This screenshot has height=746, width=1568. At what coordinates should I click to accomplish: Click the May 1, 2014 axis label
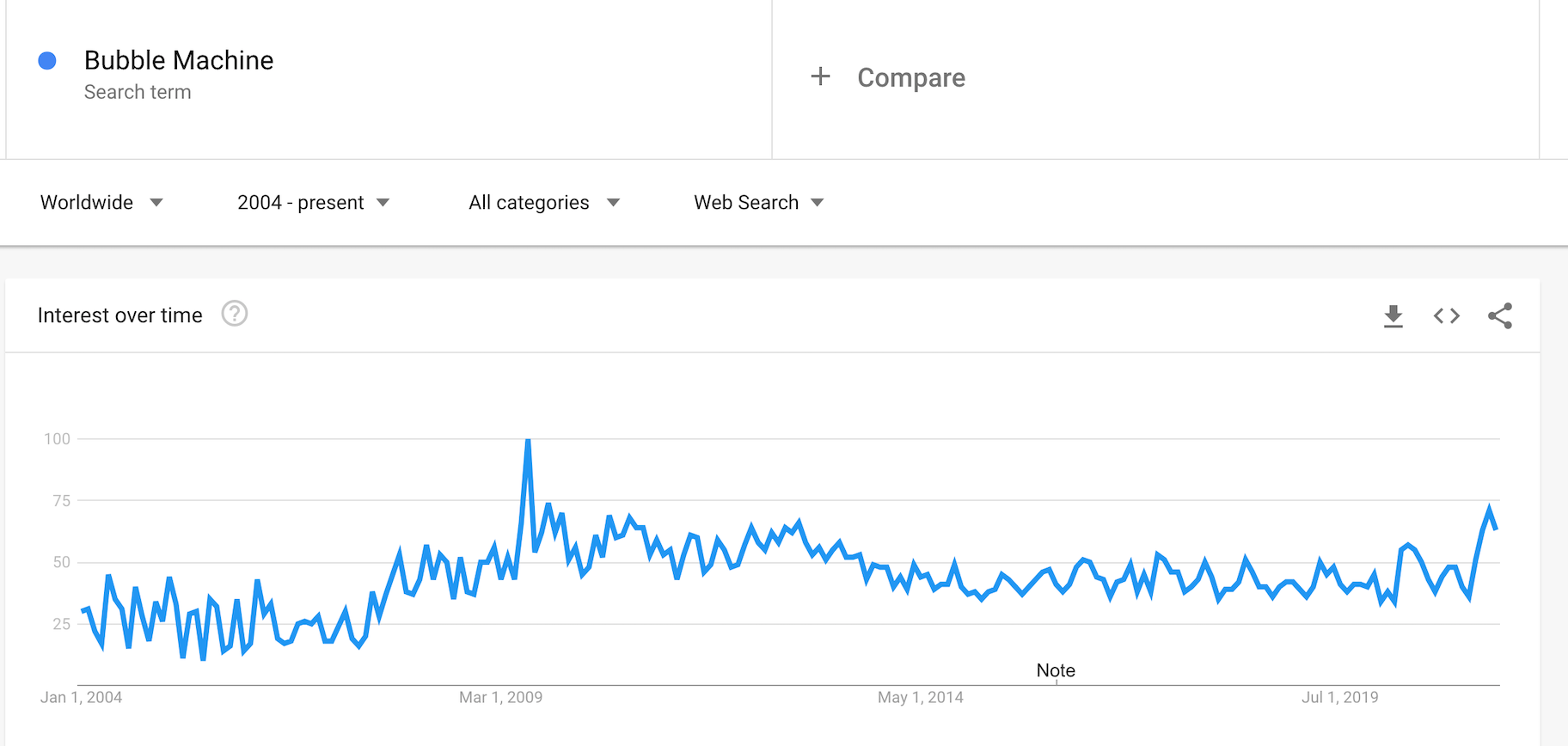pyautogui.click(x=920, y=697)
